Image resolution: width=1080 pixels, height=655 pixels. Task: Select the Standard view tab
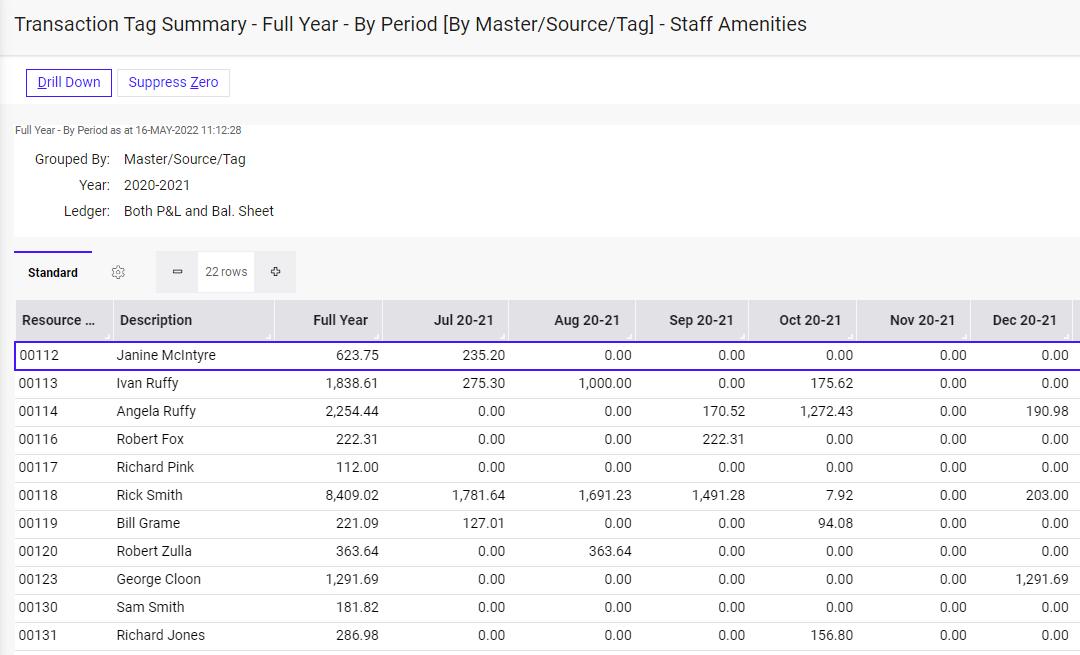coord(52,272)
